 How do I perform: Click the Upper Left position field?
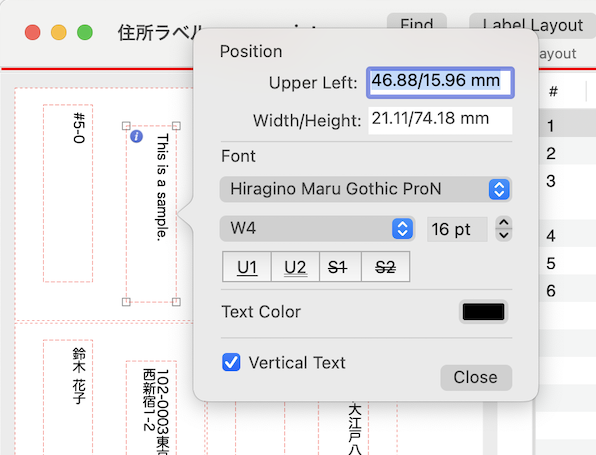[x=440, y=82]
